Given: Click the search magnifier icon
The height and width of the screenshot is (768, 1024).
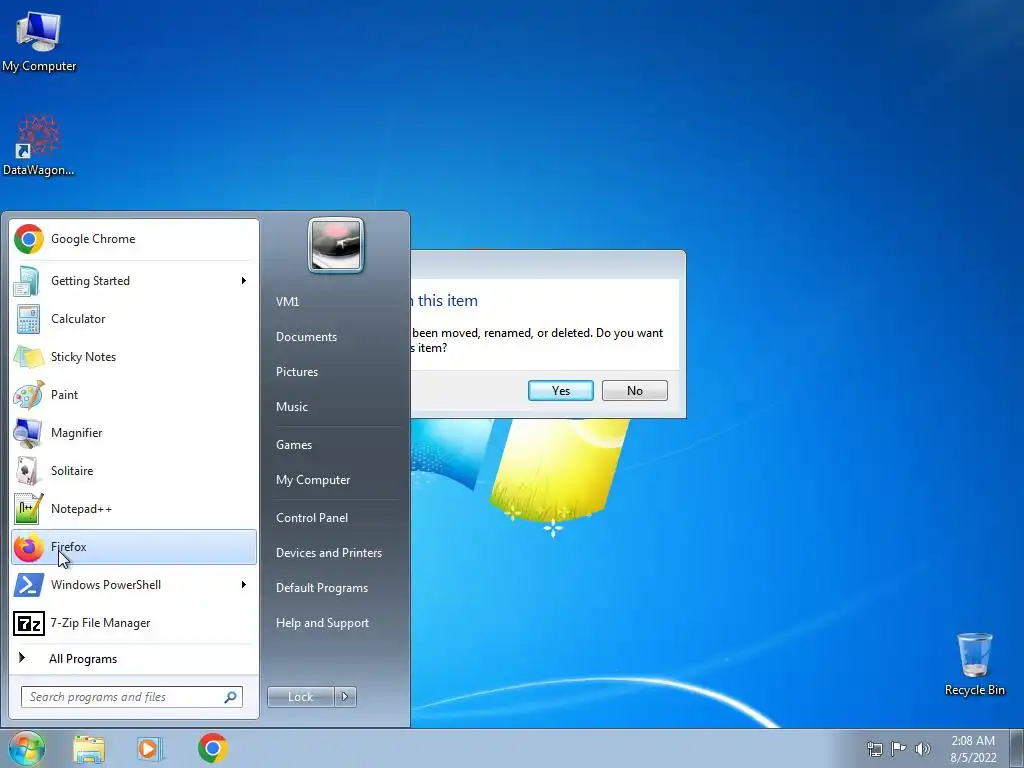Looking at the screenshot, I should click(x=231, y=697).
